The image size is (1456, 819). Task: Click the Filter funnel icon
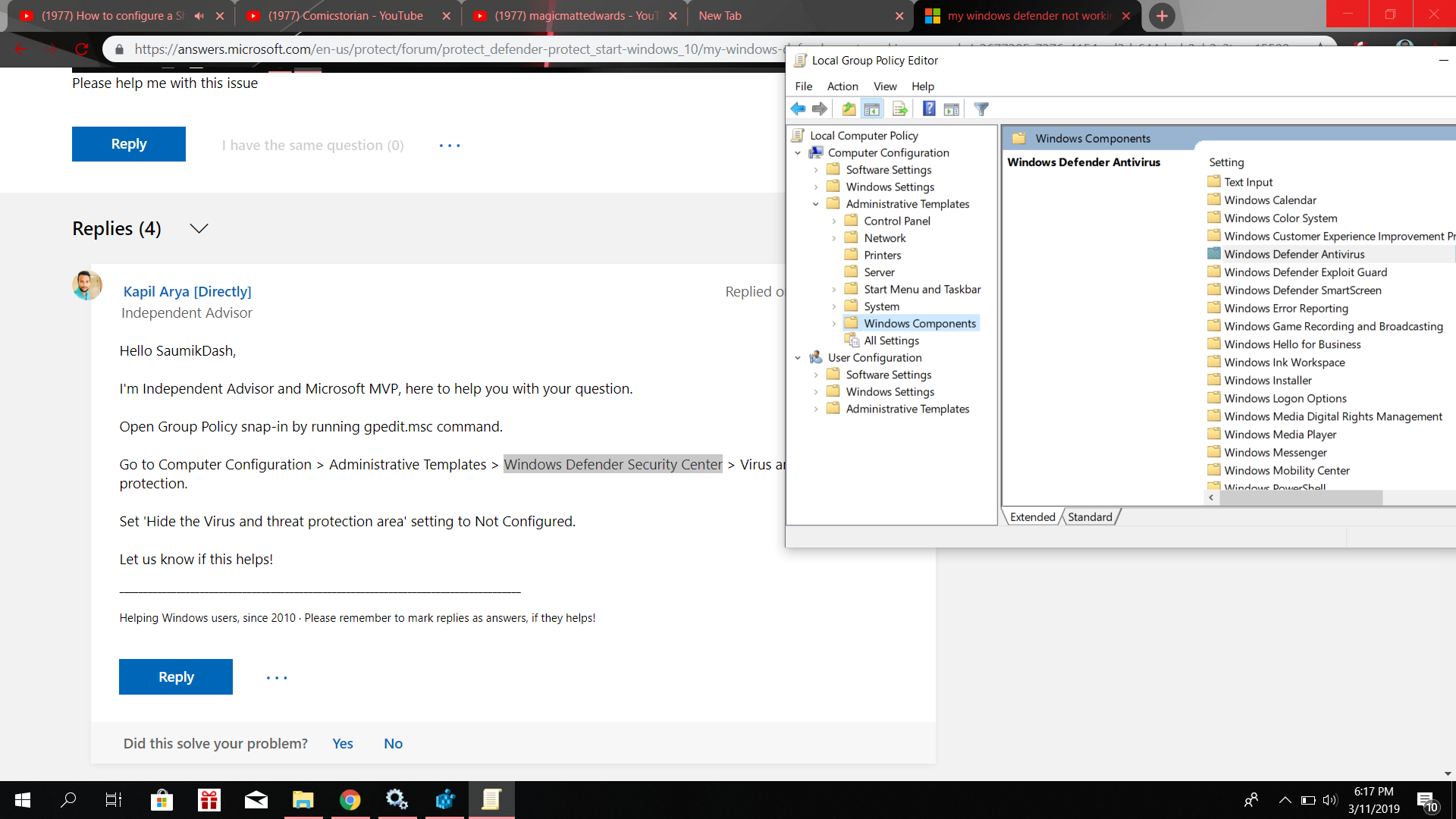click(981, 109)
